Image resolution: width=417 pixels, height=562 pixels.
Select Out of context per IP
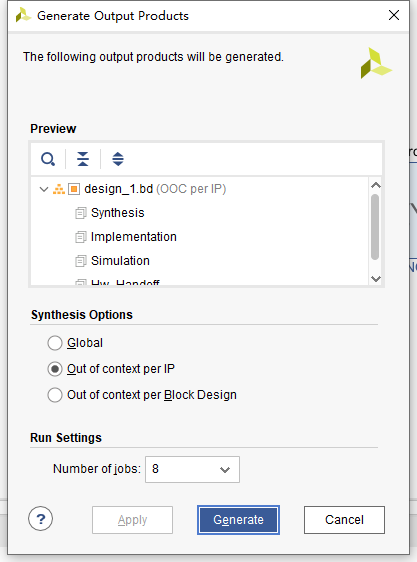point(55,369)
